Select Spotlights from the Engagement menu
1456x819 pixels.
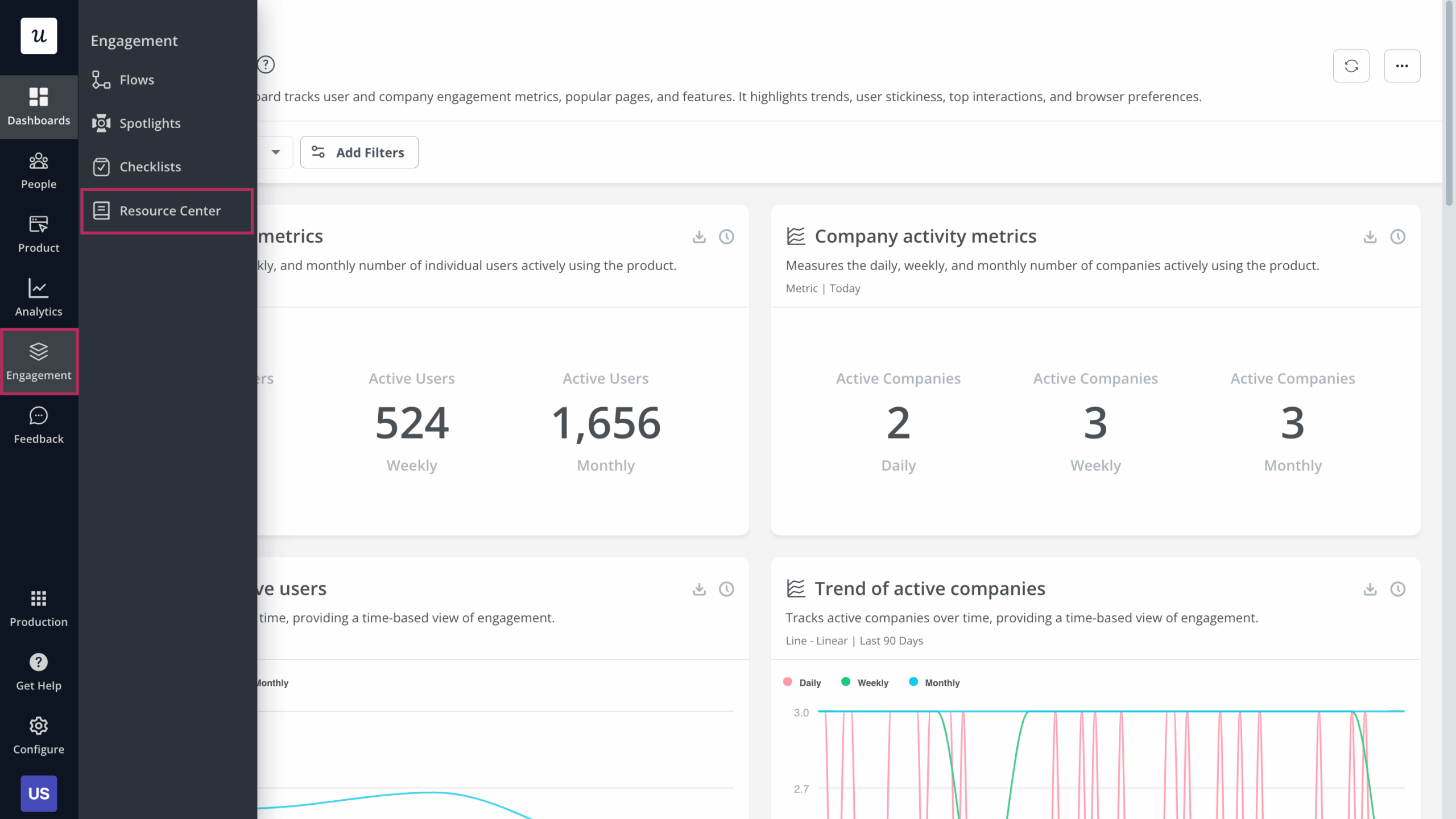(x=150, y=123)
